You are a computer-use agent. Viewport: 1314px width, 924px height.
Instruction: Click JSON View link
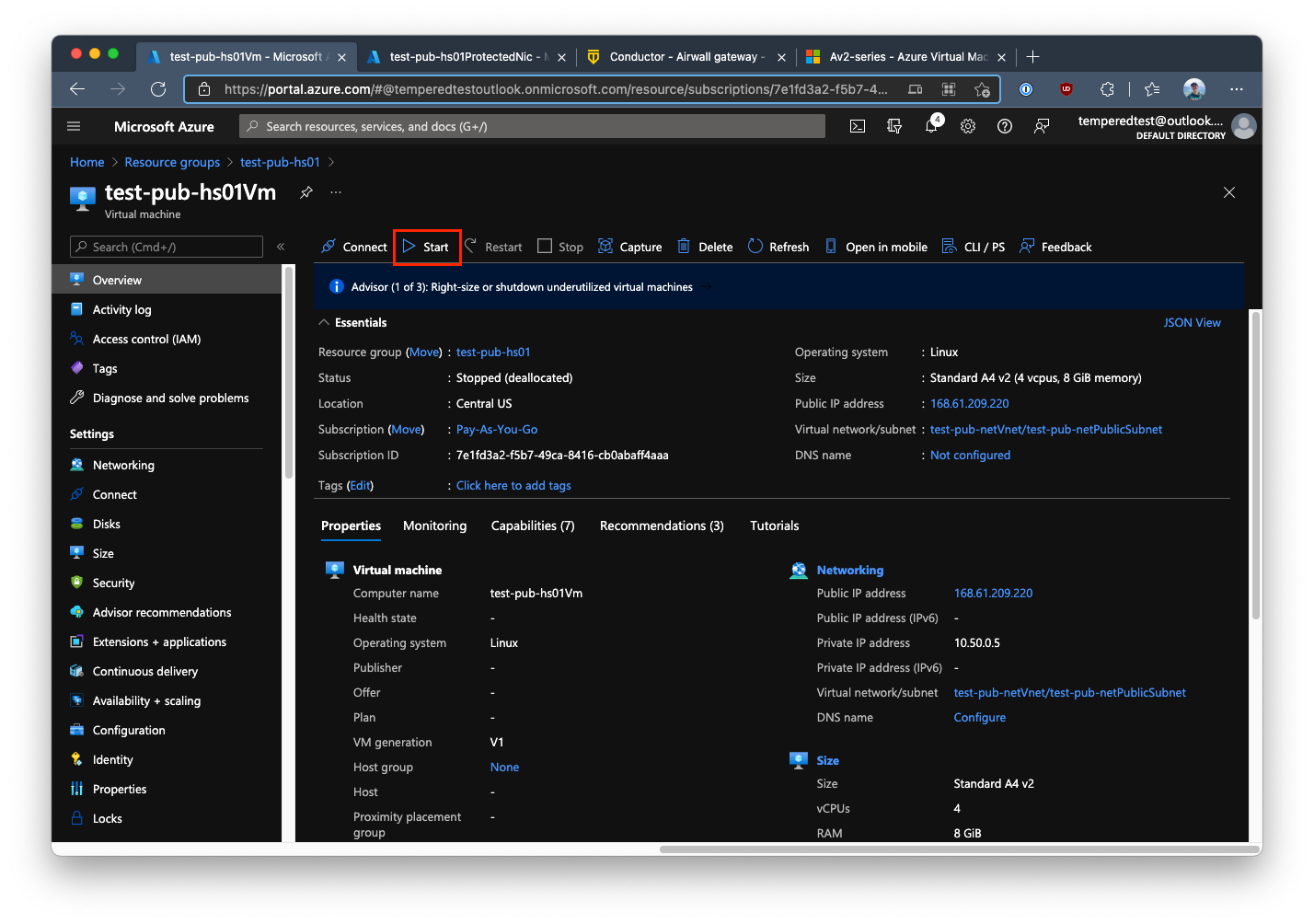pos(1192,322)
